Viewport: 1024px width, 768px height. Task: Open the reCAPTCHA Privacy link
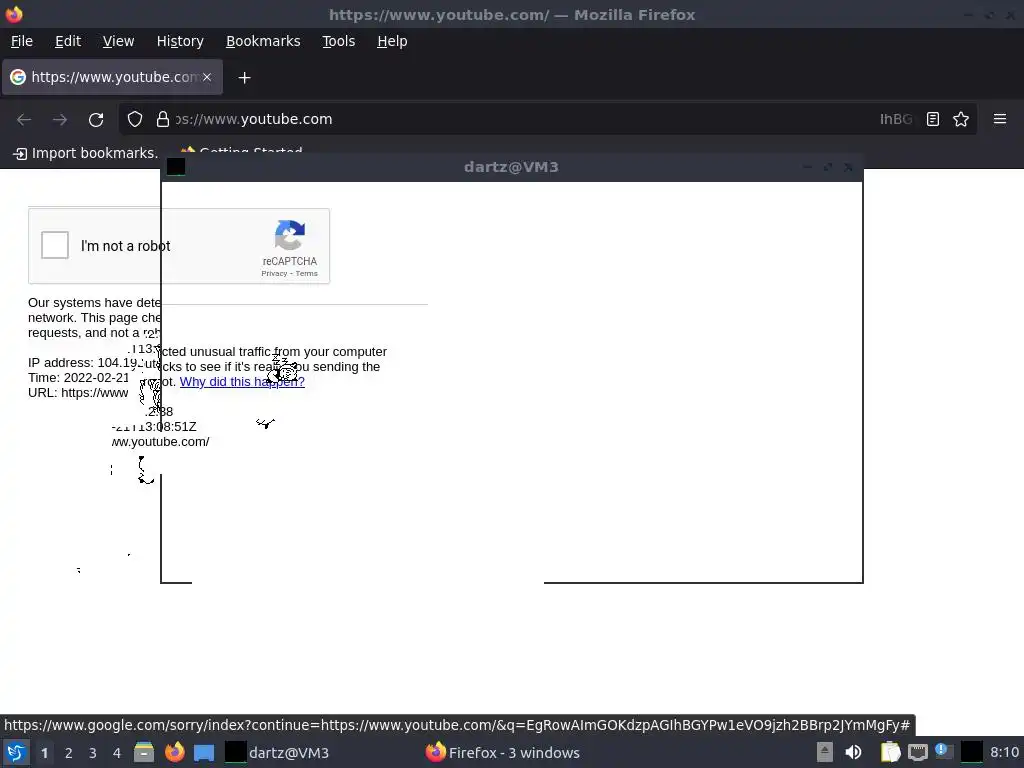click(274, 274)
